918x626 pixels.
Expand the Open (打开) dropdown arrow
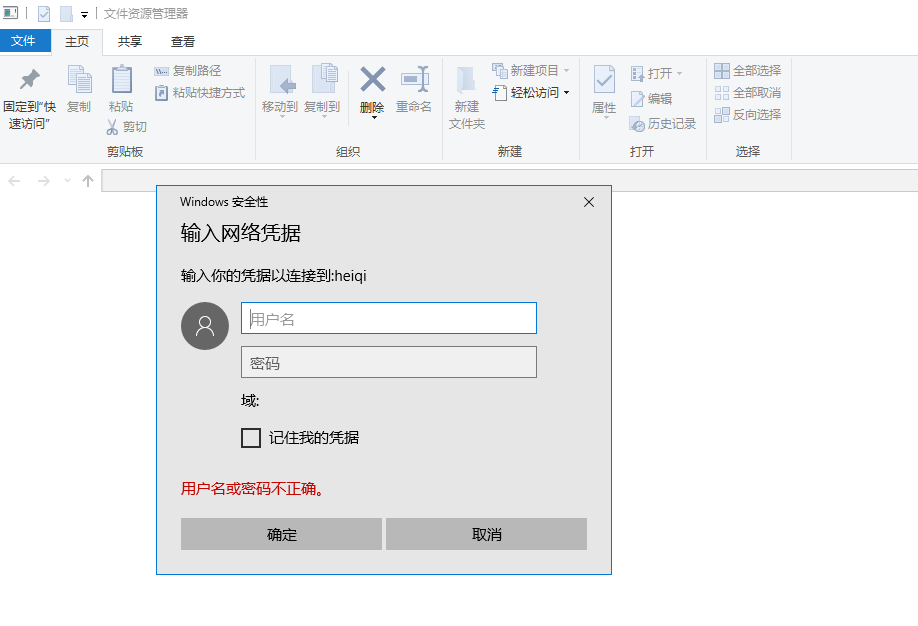[680, 74]
